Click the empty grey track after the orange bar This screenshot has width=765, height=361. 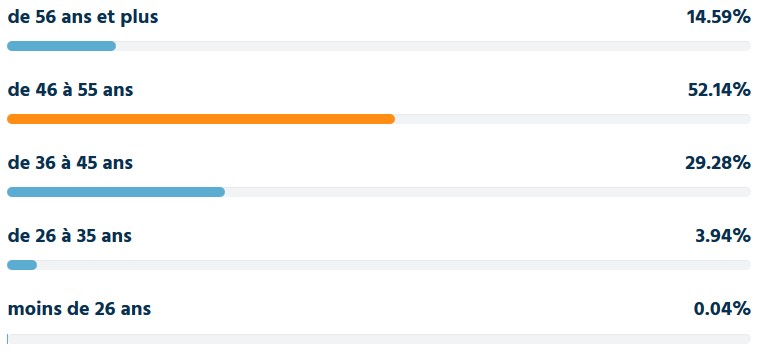coord(573,119)
